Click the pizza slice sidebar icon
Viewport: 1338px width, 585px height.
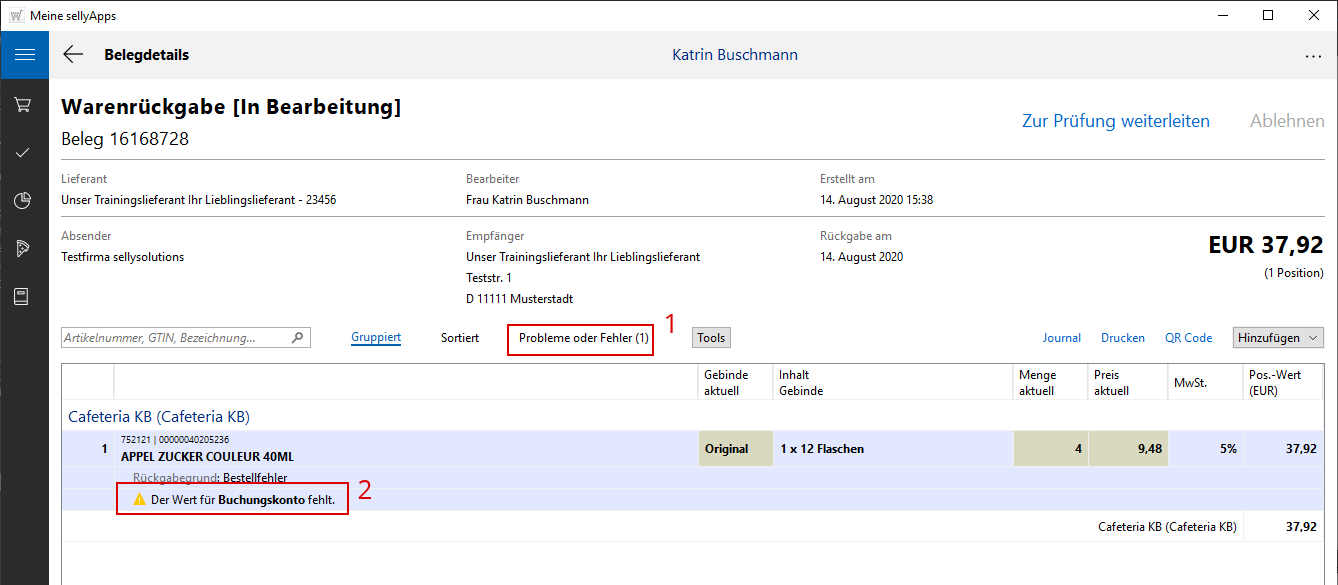point(23,248)
